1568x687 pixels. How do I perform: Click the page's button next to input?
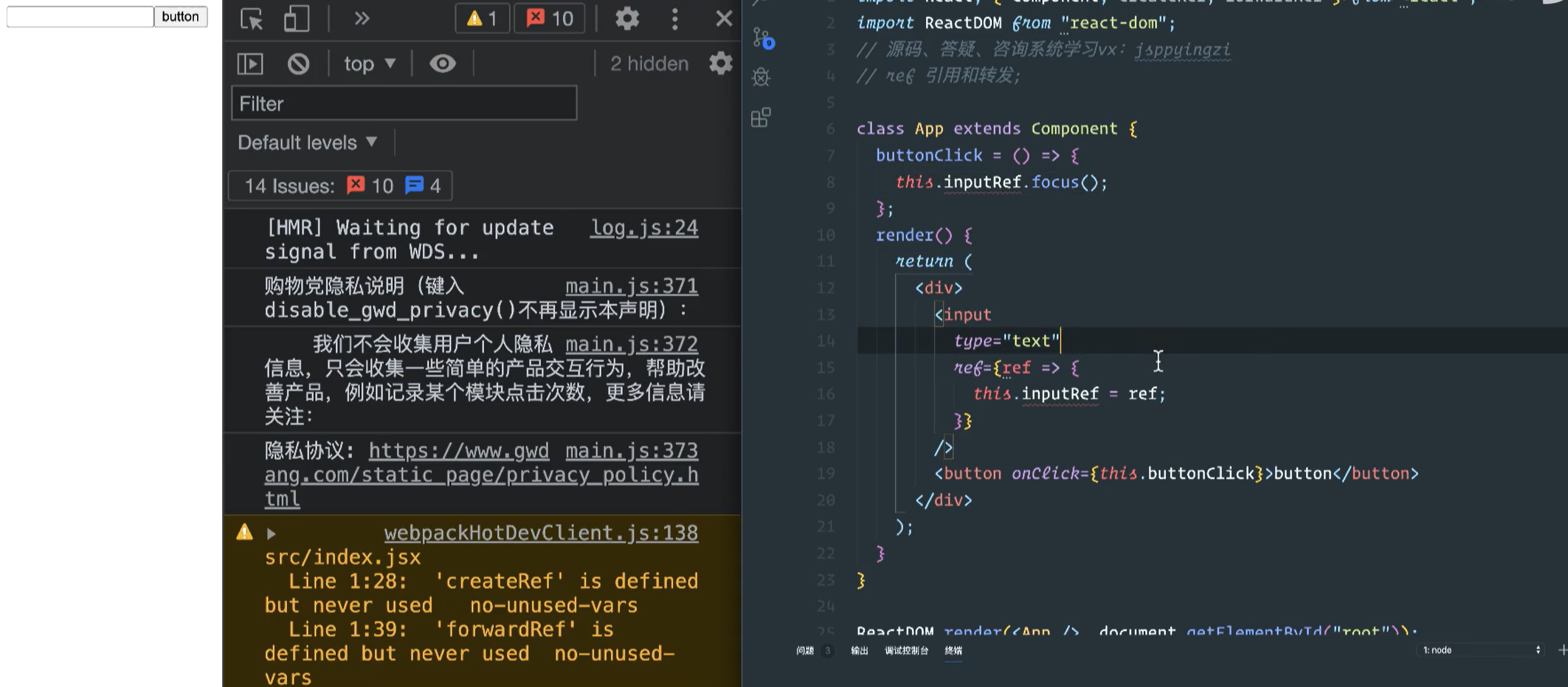pos(181,16)
